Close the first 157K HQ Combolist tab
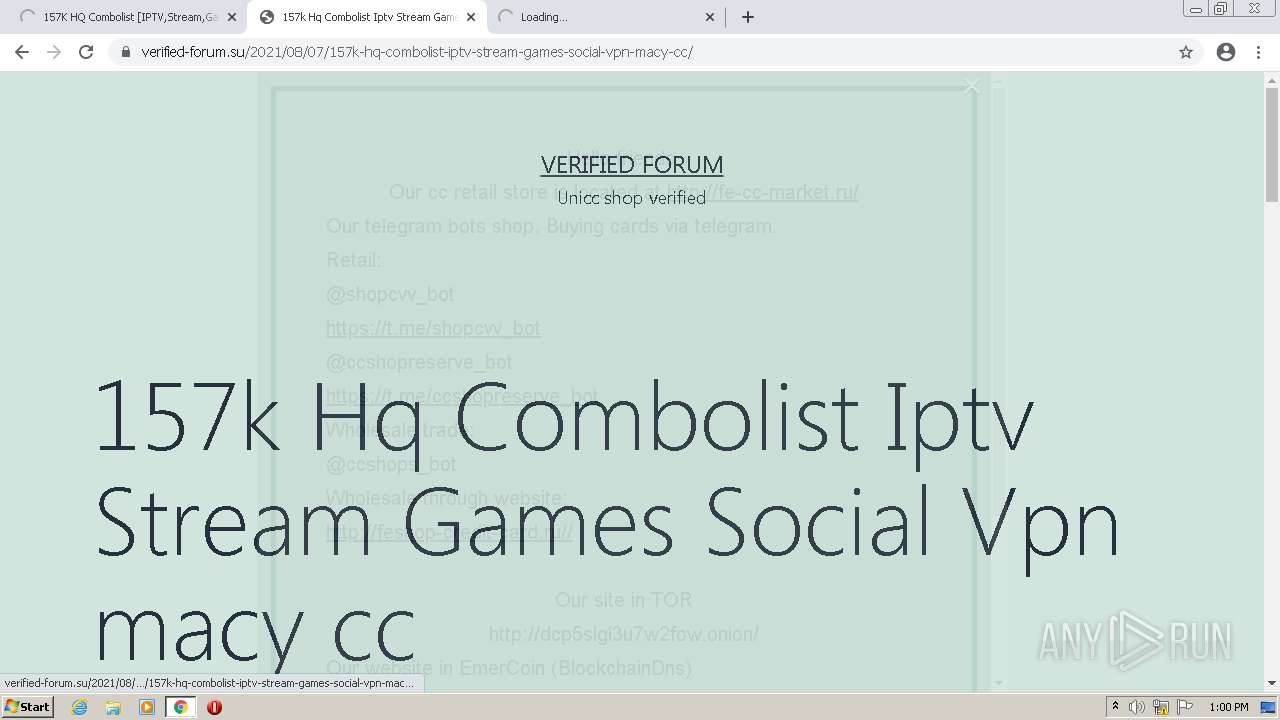The height and width of the screenshot is (720, 1280). pos(232,17)
